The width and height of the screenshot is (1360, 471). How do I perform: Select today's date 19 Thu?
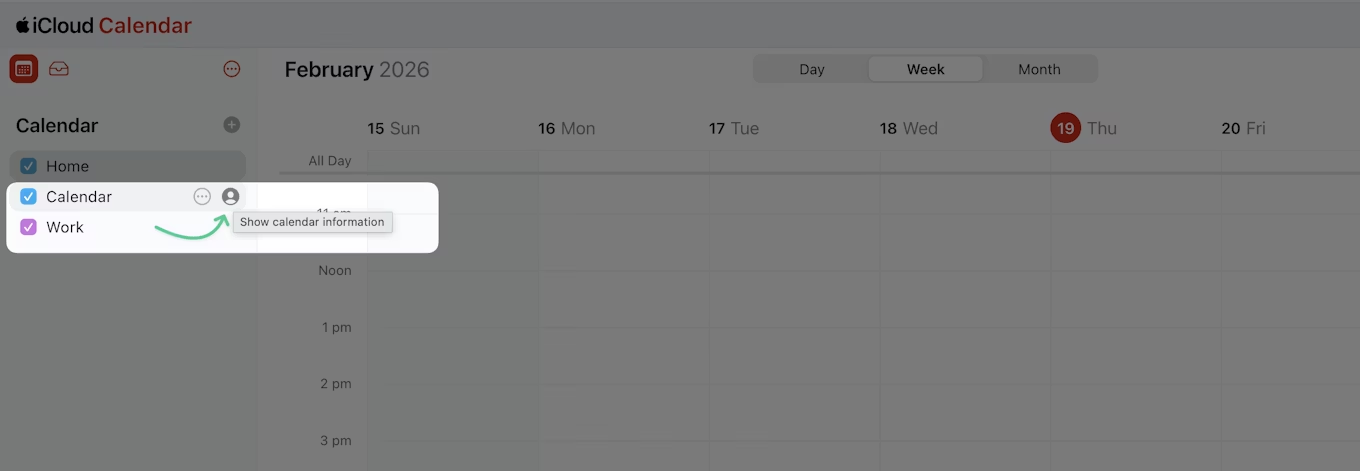[x=1066, y=128]
